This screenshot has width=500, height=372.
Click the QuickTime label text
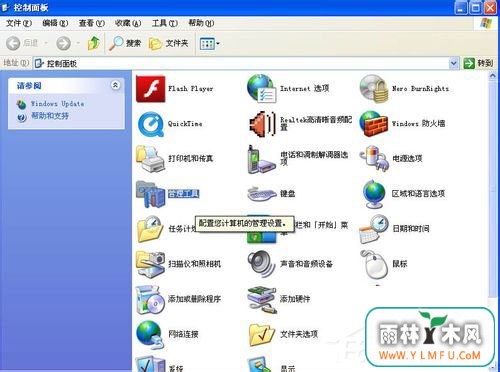[185, 124]
